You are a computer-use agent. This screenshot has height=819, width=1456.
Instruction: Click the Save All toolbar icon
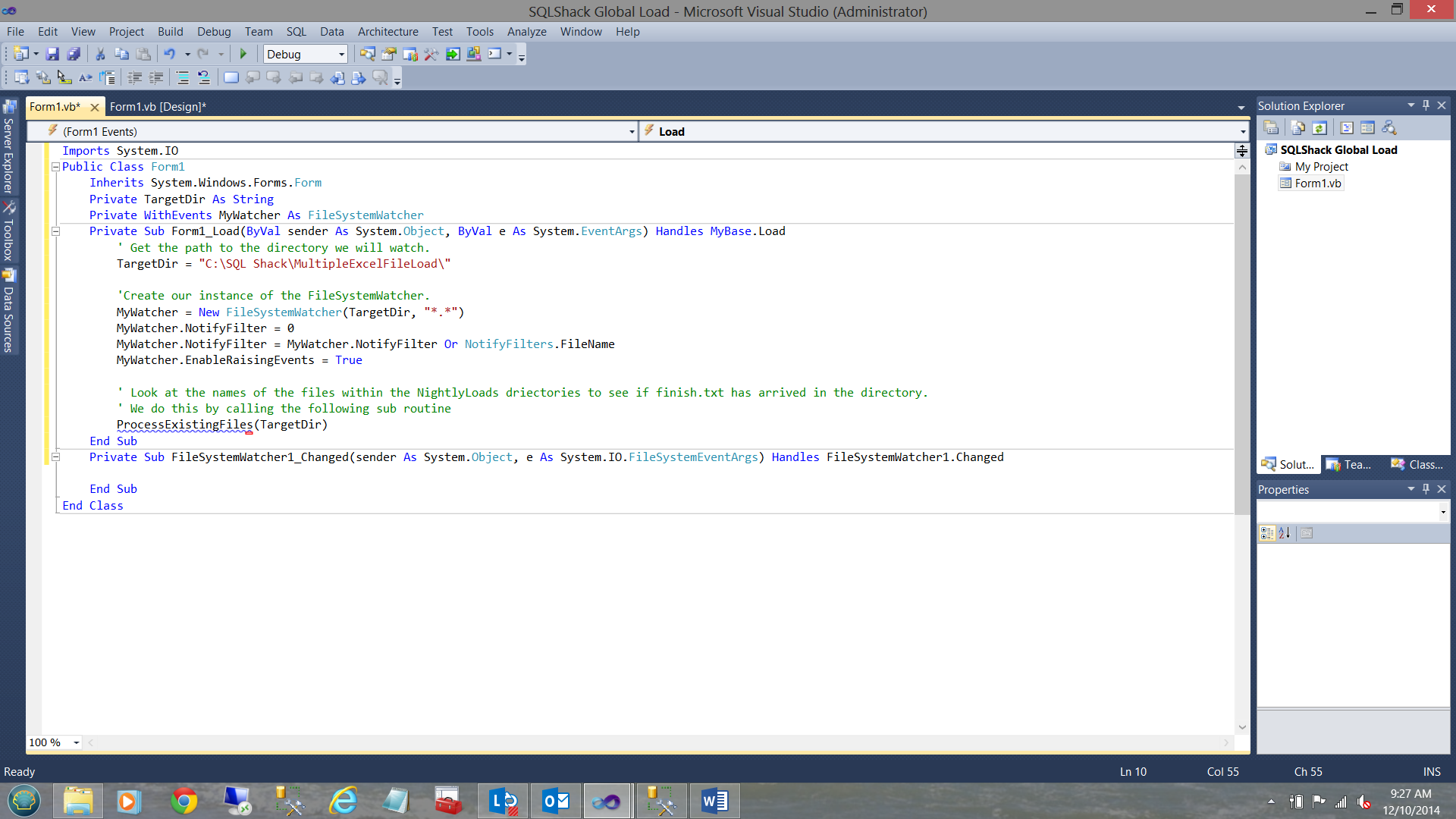tap(74, 54)
